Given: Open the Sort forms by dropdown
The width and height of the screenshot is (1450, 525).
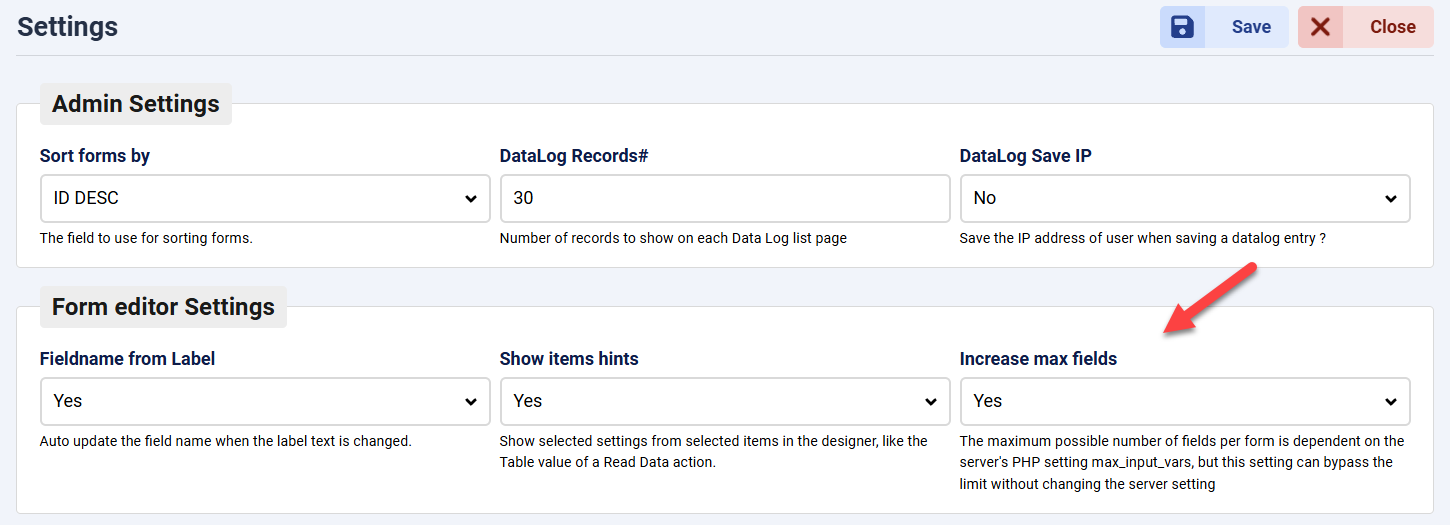Looking at the screenshot, I should pos(265,198).
